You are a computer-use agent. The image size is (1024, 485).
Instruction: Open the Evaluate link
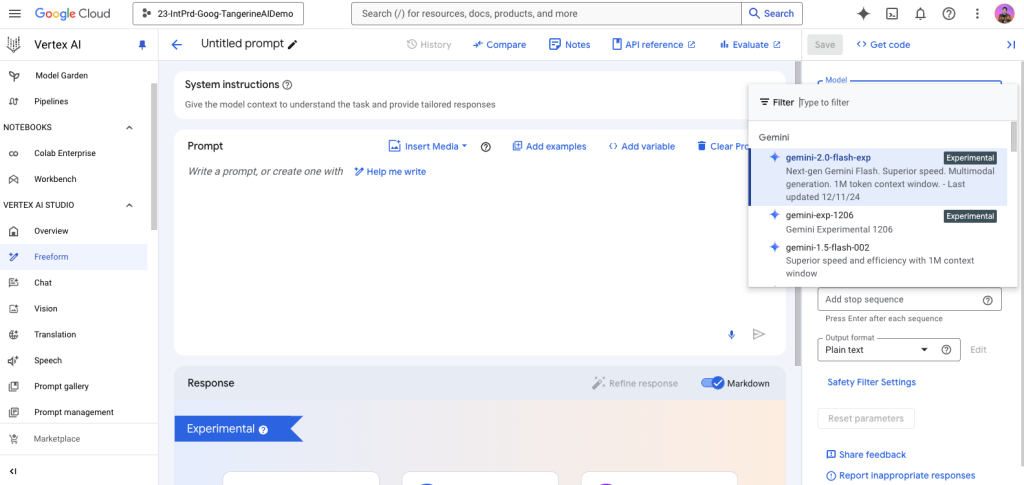750,44
